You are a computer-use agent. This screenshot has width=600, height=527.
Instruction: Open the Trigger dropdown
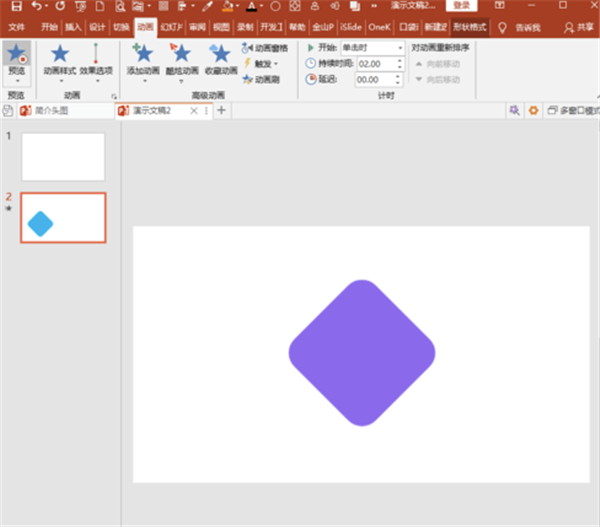point(262,63)
